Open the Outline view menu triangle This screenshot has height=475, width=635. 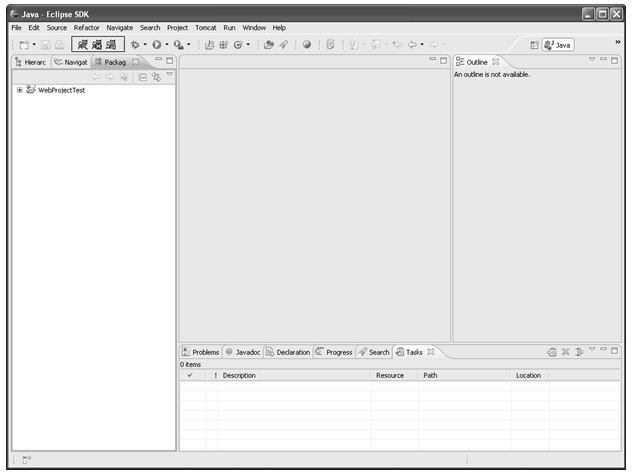click(592, 60)
